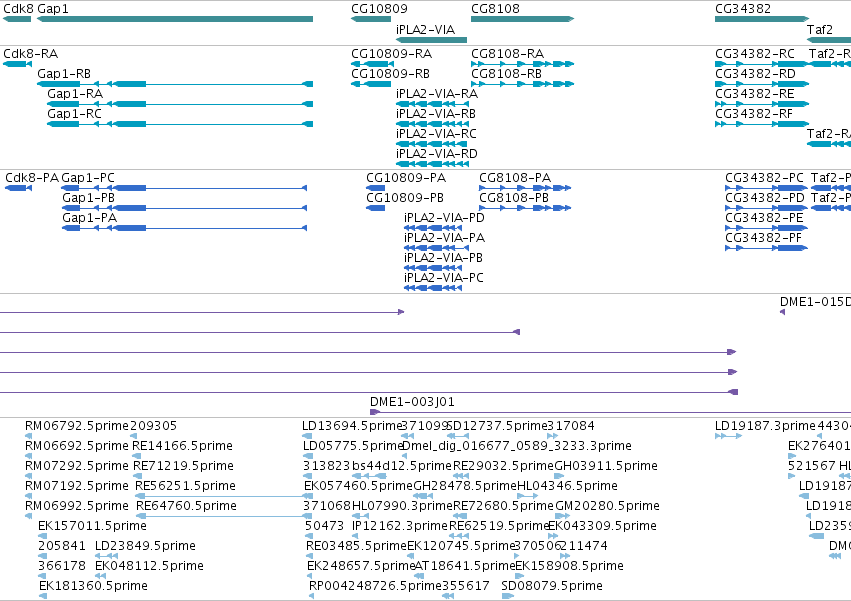The height and width of the screenshot is (601, 851).
Task: Choose protein CG8108-PA
Action: click(x=515, y=178)
